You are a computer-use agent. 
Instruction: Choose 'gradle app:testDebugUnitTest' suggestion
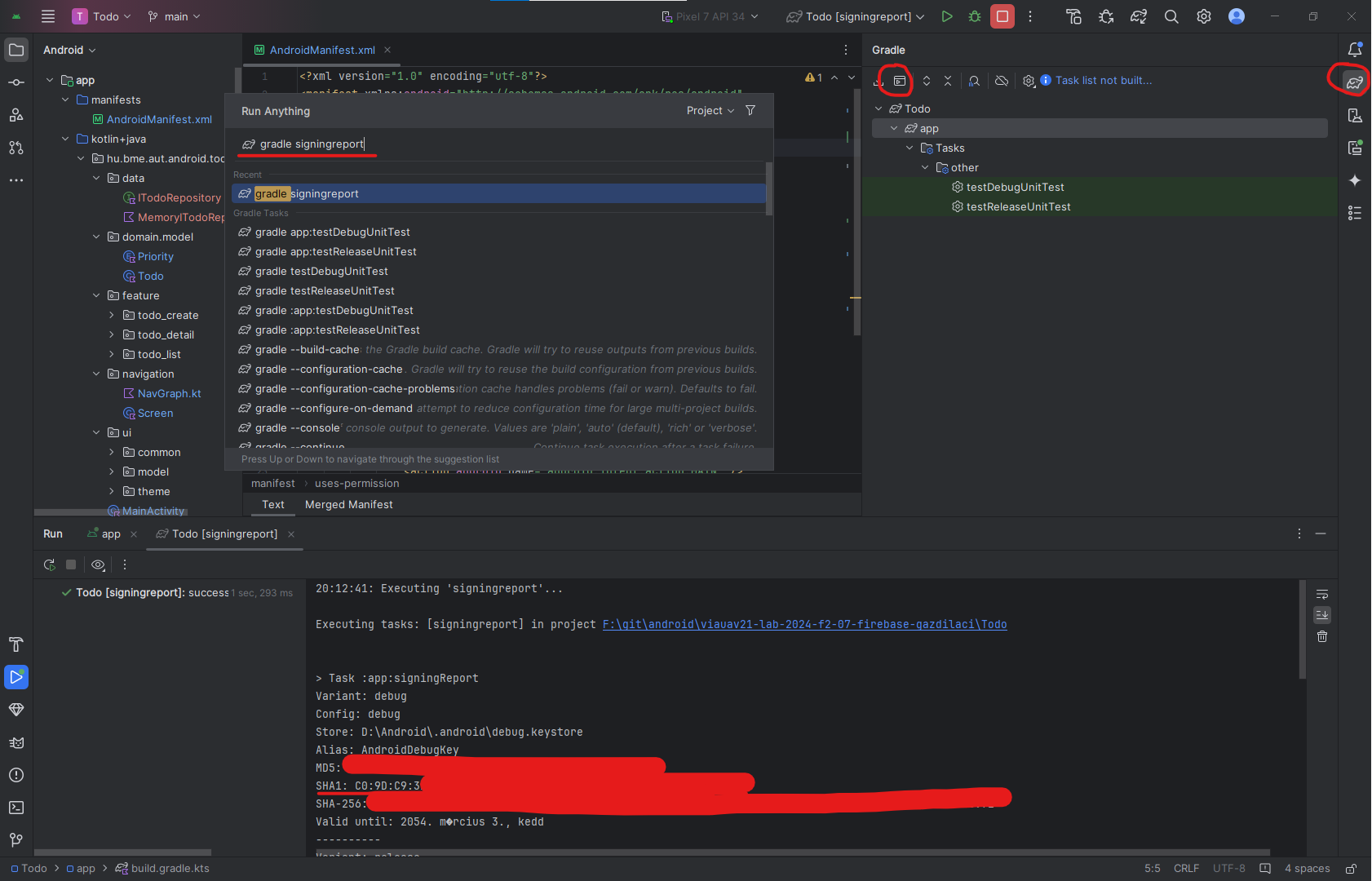pyautogui.click(x=498, y=232)
